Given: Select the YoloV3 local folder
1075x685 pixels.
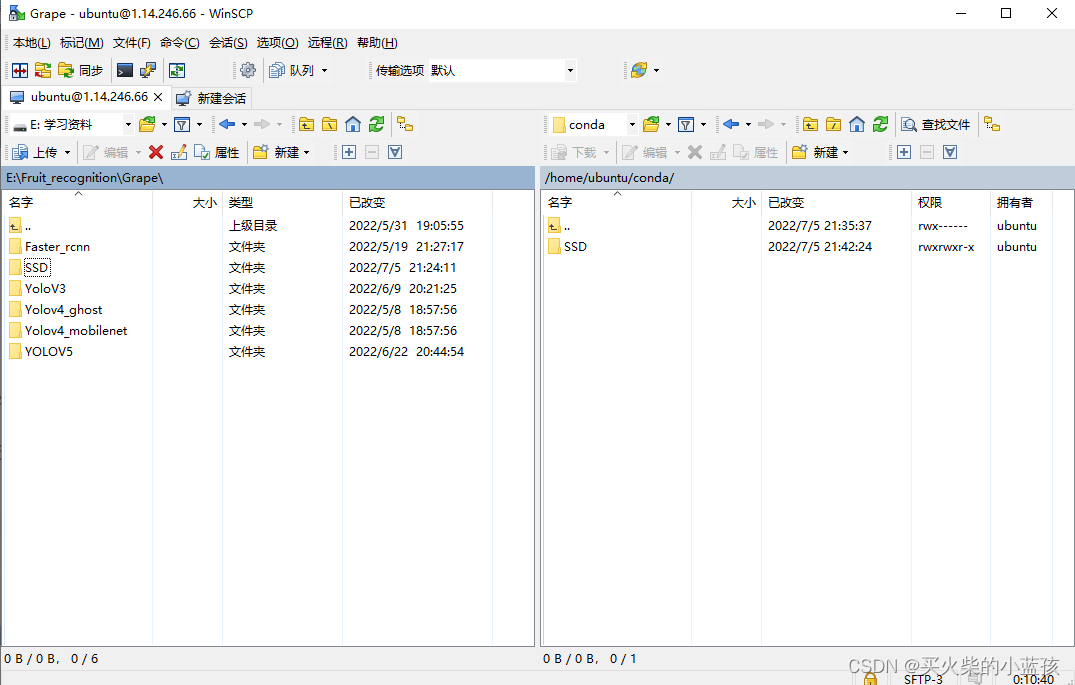Looking at the screenshot, I should coord(45,289).
